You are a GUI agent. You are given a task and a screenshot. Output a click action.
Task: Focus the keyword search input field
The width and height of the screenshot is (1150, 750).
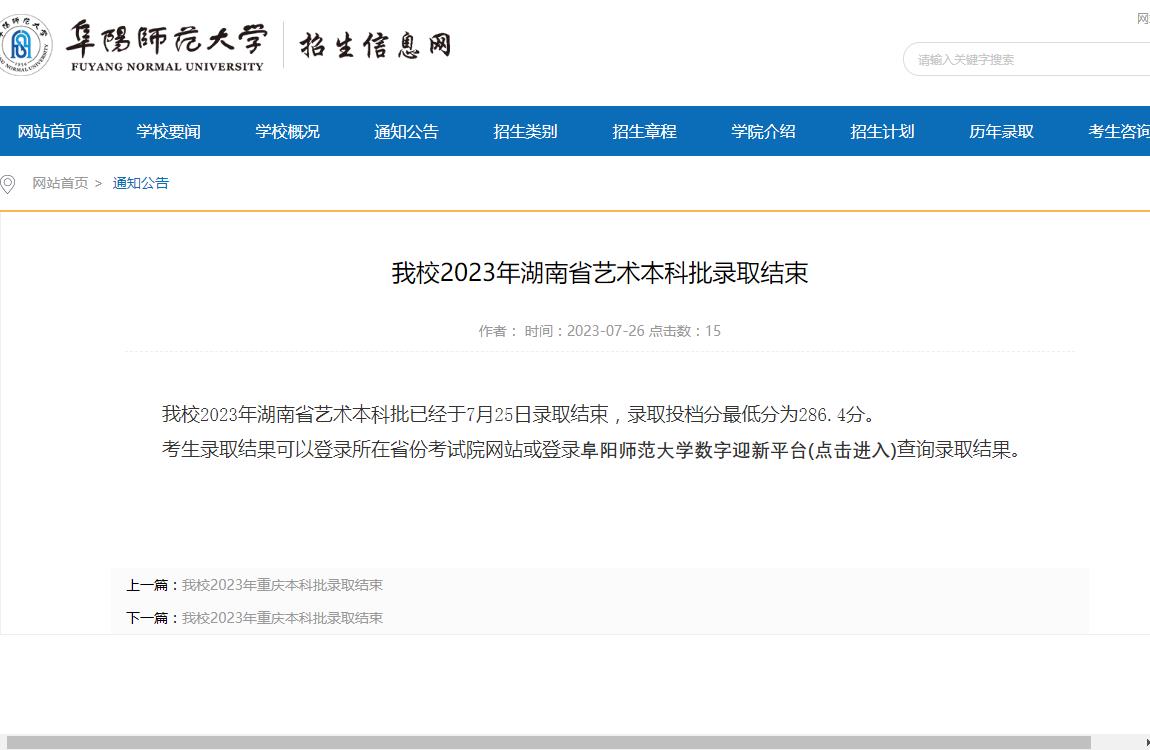1027,59
